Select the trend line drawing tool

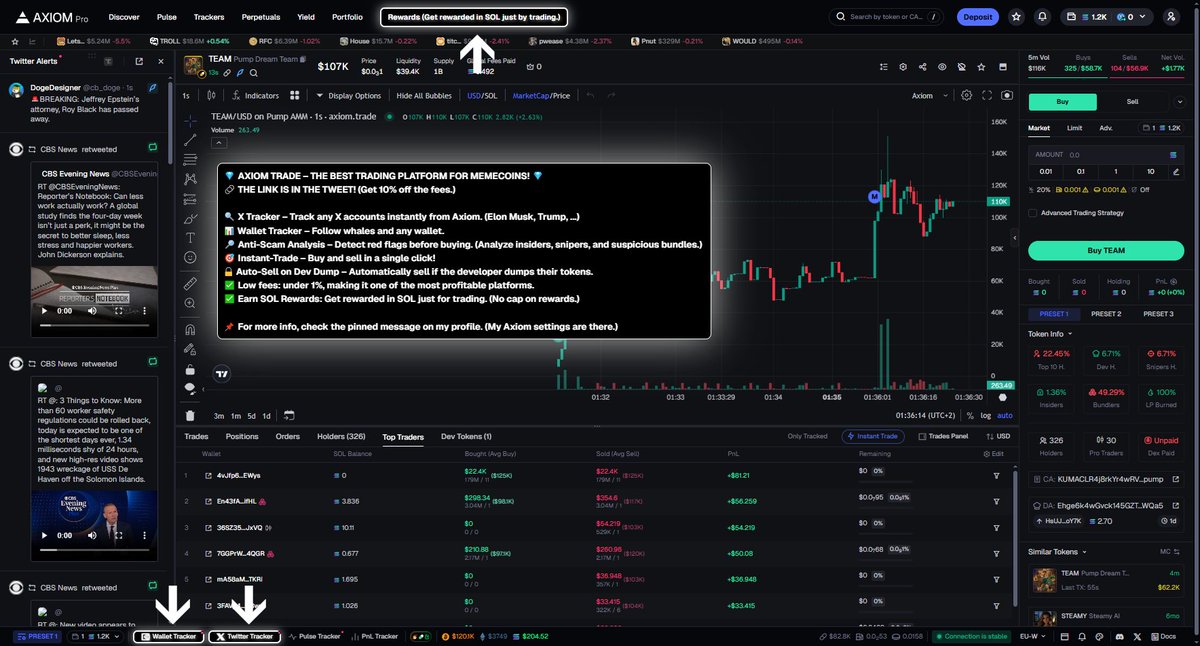pyautogui.click(x=190, y=140)
